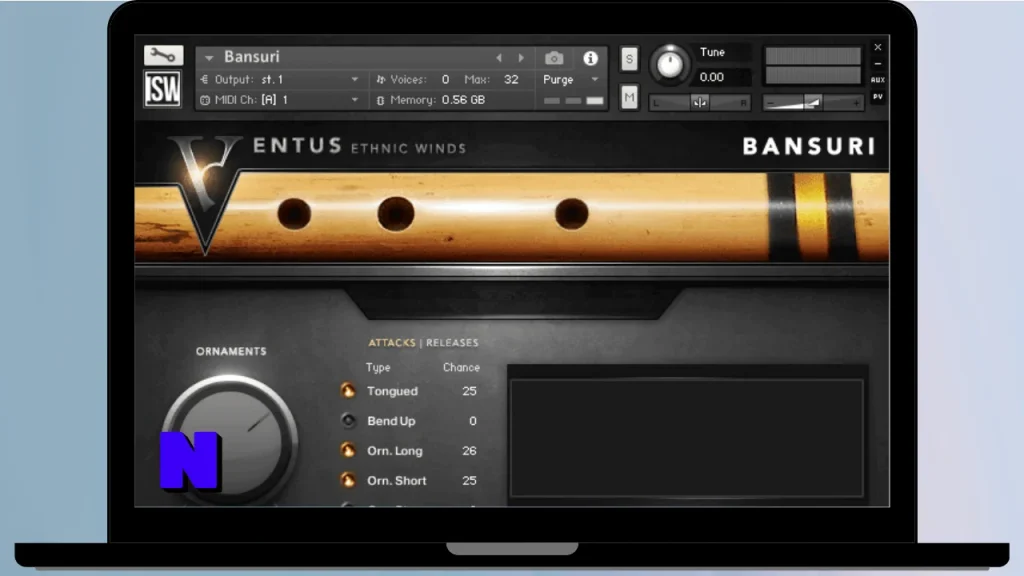Click the Chance column header

point(461,368)
